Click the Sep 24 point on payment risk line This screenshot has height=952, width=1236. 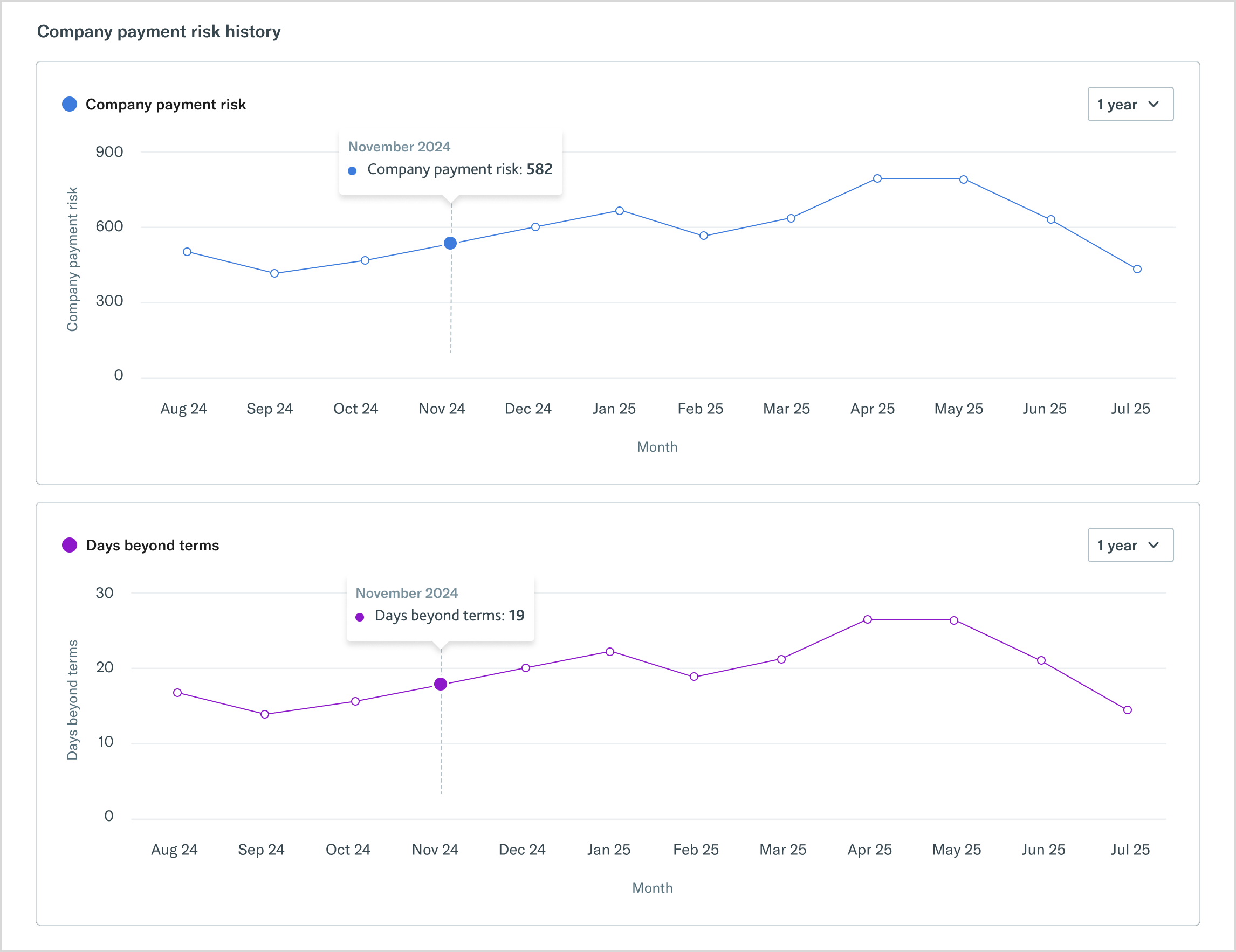click(274, 273)
